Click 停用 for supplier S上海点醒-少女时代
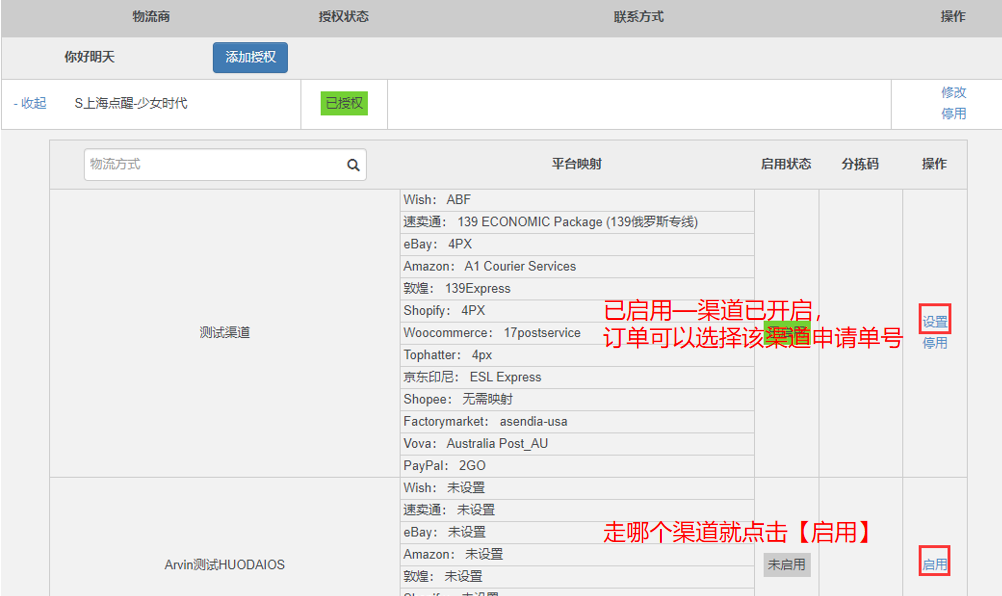Viewport: 1002px width, 596px height. (x=953, y=114)
